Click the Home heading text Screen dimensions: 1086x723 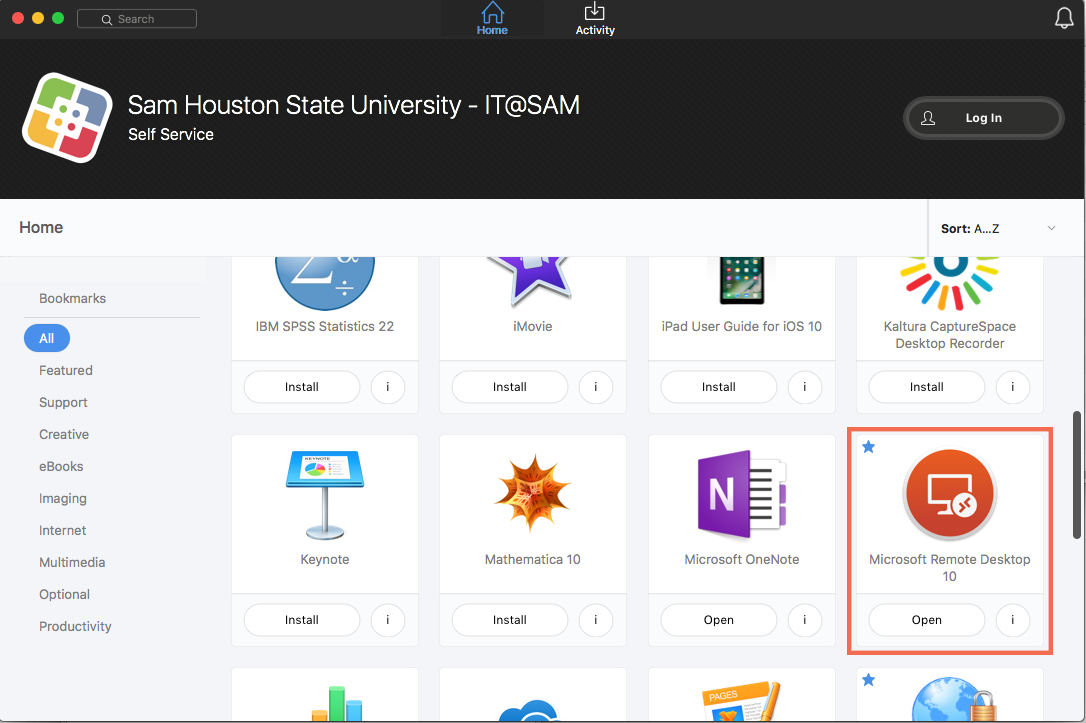[x=41, y=227]
